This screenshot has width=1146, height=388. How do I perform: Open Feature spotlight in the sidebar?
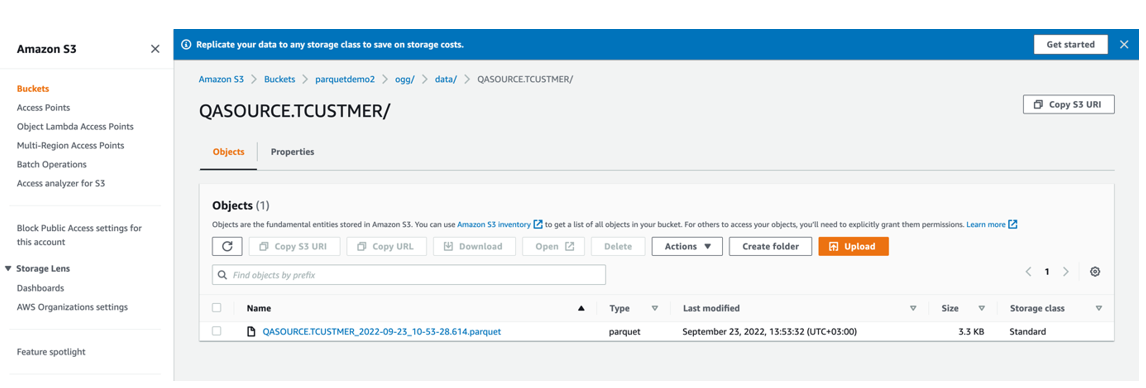pyautogui.click(x=51, y=351)
